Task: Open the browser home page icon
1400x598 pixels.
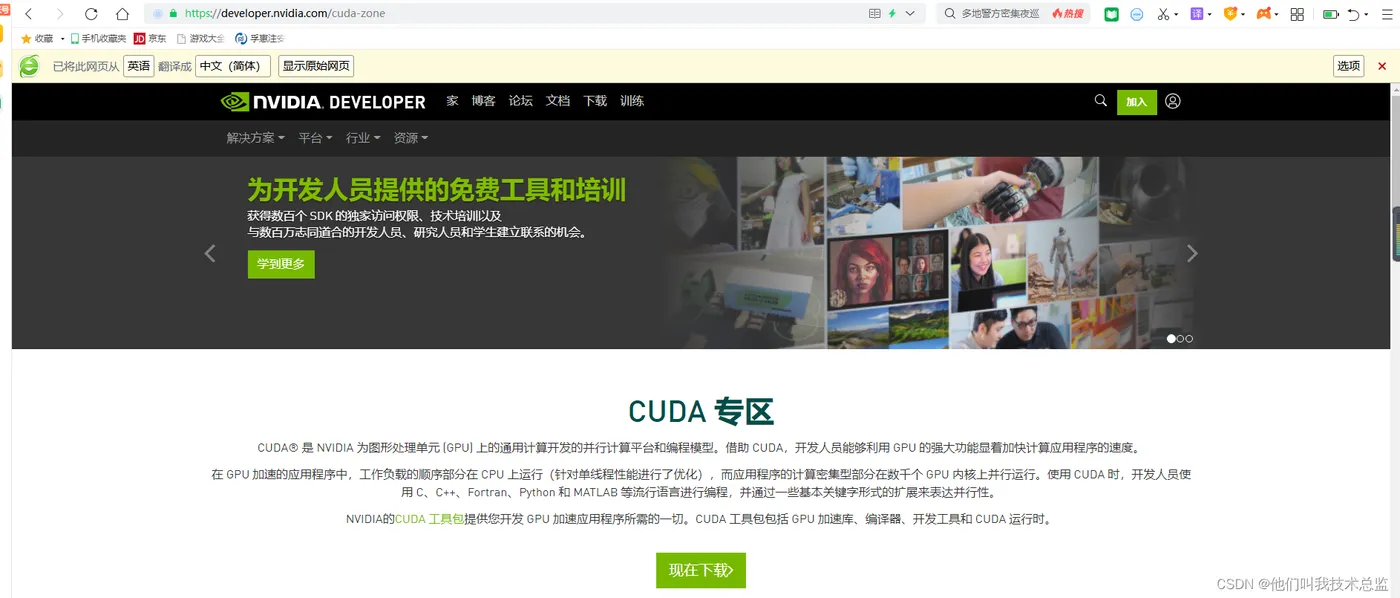Action: point(122,14)
